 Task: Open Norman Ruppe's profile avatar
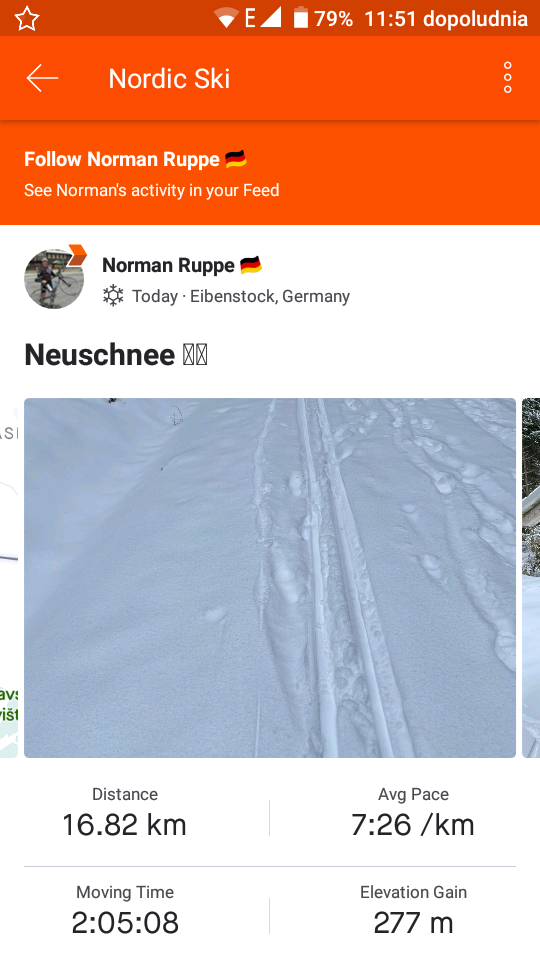[x=54, y=278]
